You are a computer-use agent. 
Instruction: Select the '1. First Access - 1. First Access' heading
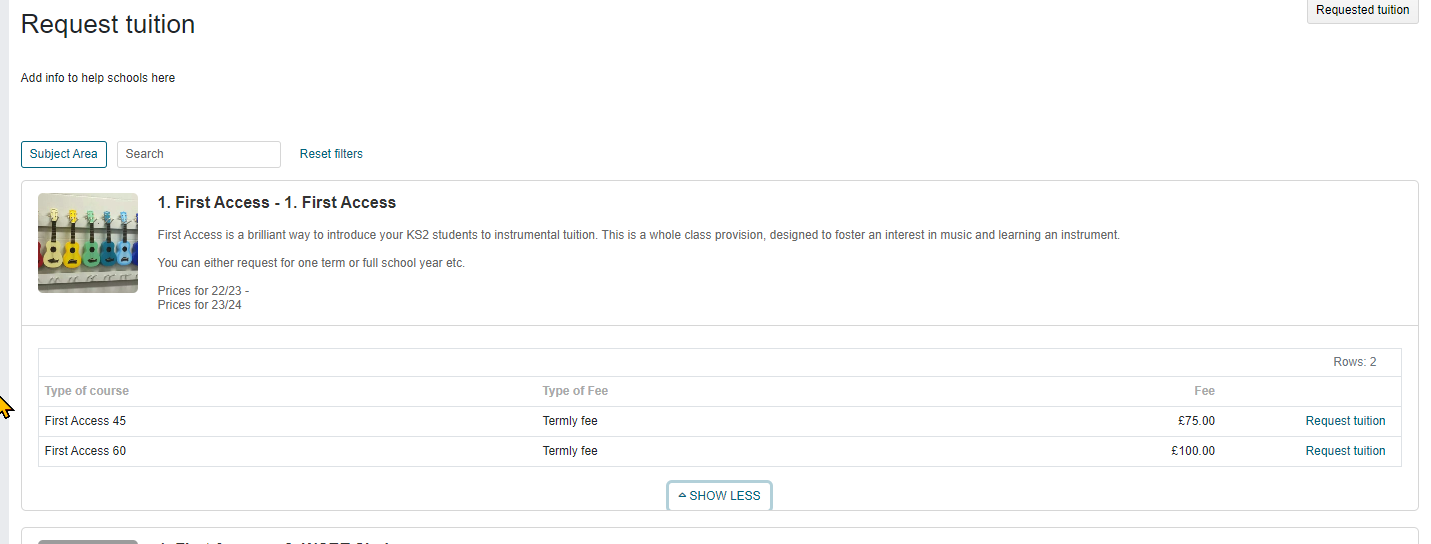tap(277, 203)
